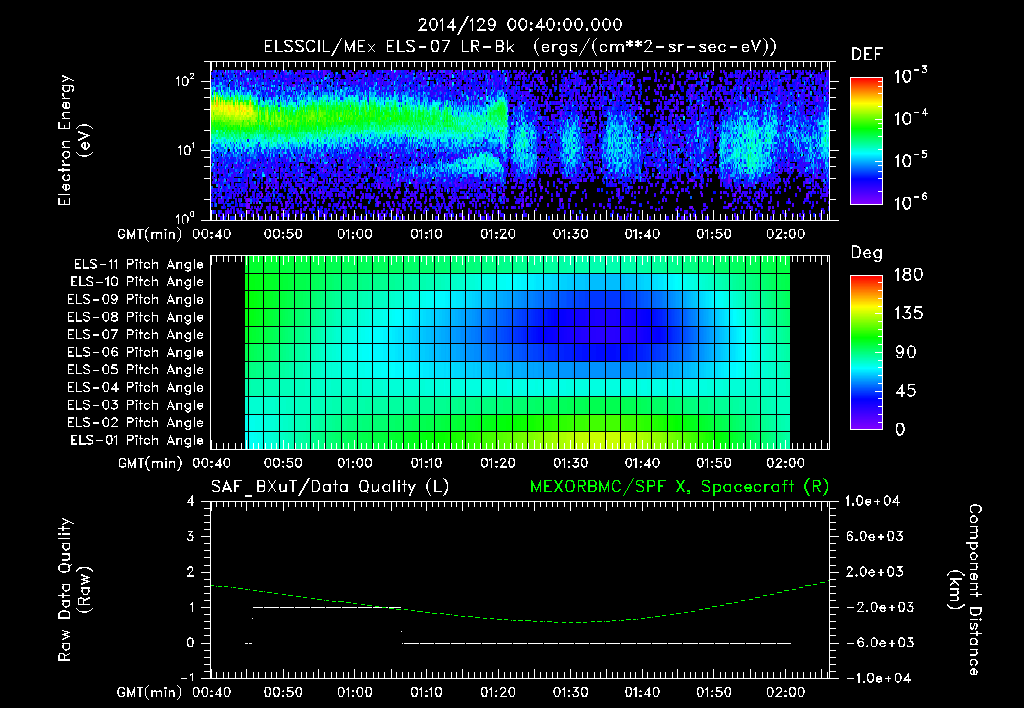Select the 1.0e+04 right axis value
Viewport: 1024px width, 708px height.
(x=874, y=501)
